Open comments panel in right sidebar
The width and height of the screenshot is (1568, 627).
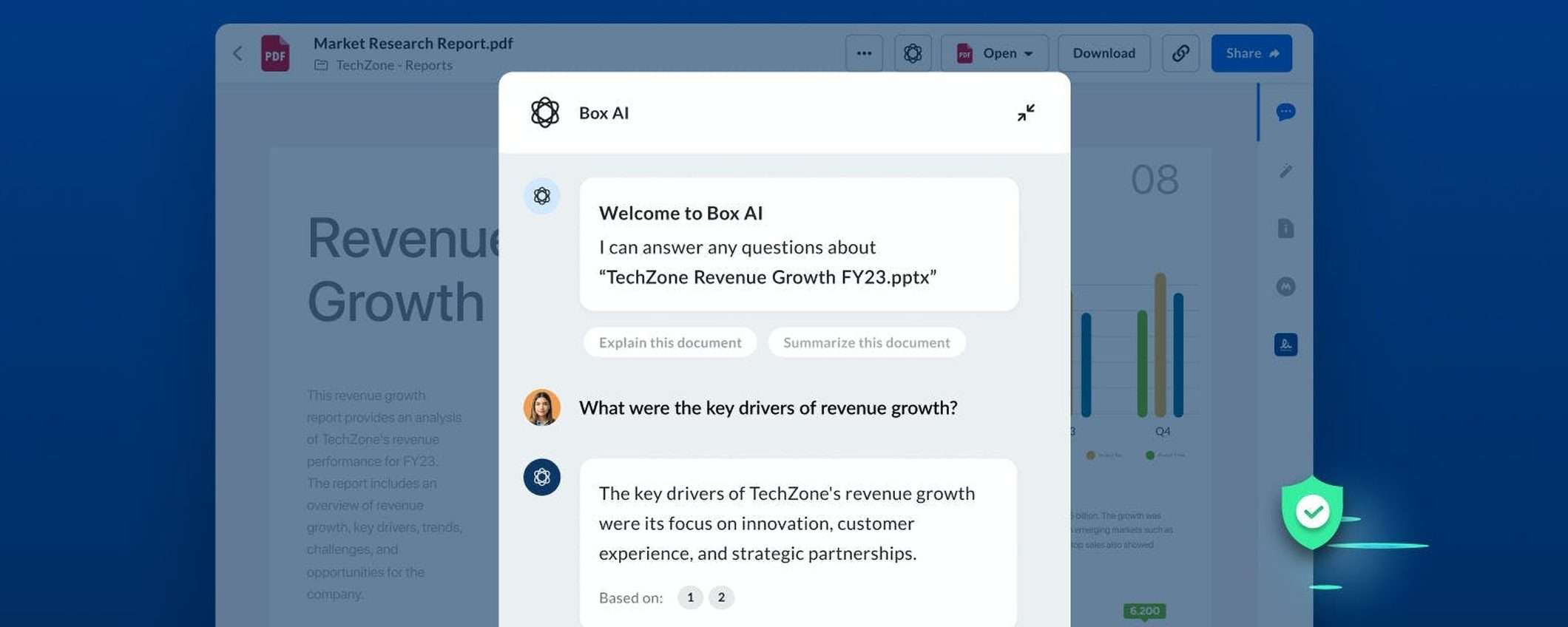1285,112
